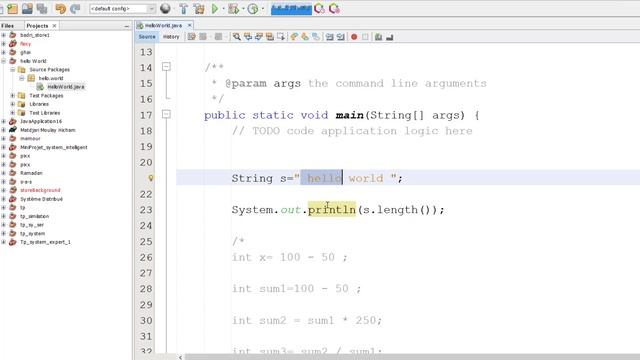This screenshot has width=640, height=360.
Task: Select the Tp_system_expert_1 project
Action: click(45, 242)
